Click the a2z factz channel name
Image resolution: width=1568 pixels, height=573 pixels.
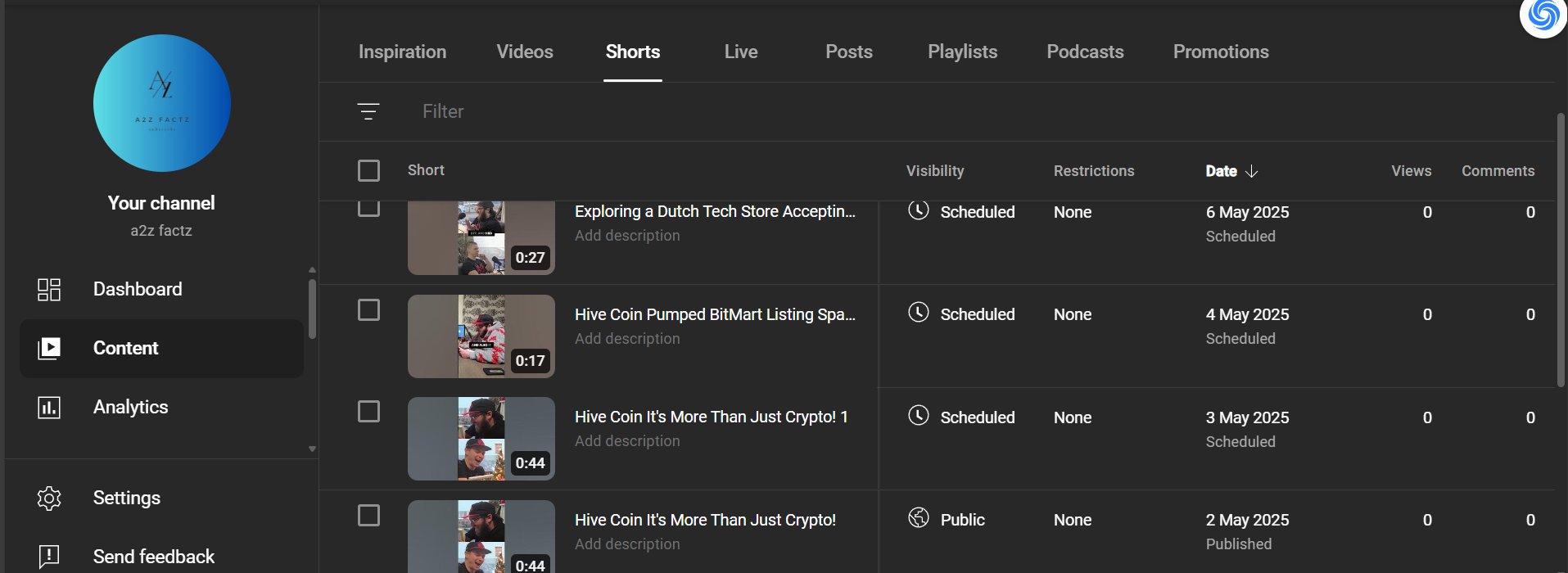[x=161, y=231]
